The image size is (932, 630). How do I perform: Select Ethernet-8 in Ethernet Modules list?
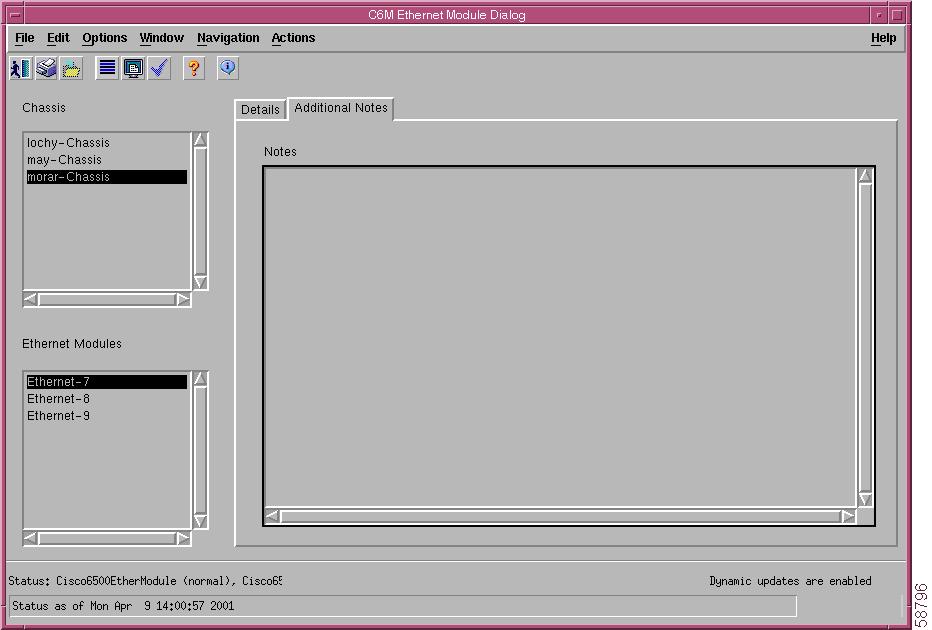pyautogui.click(x=107, y=399)
